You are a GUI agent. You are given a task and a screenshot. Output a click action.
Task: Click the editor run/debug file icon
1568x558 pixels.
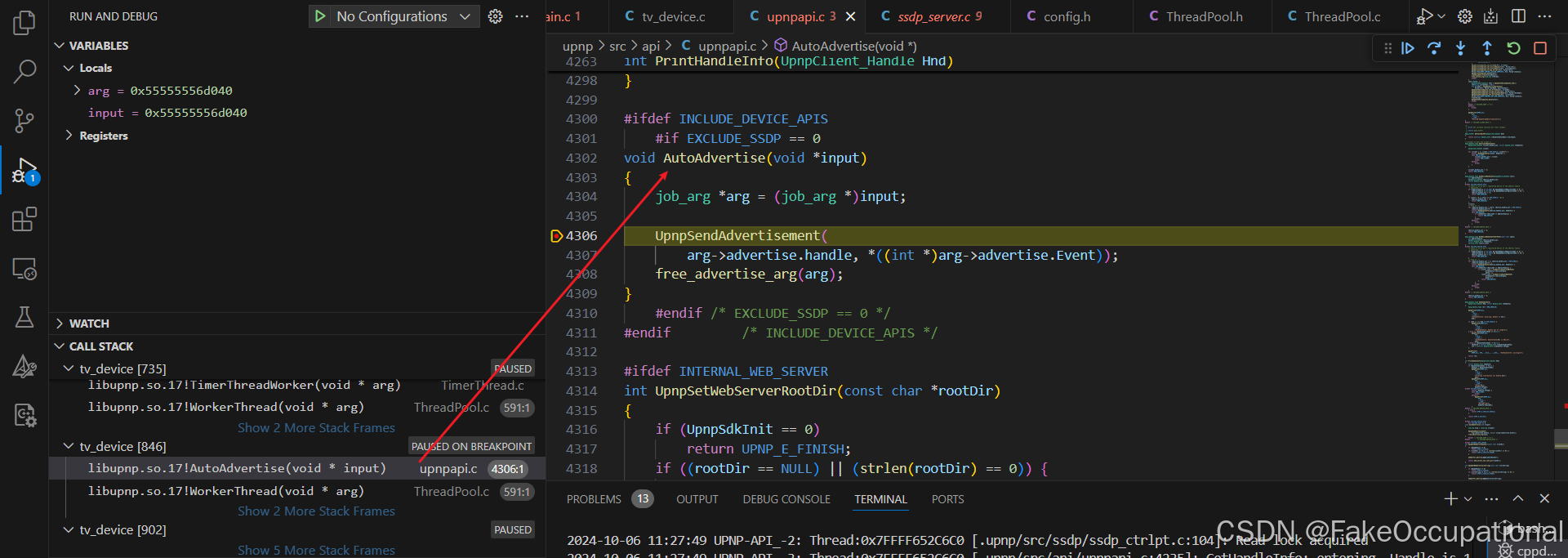point(1424,16)
